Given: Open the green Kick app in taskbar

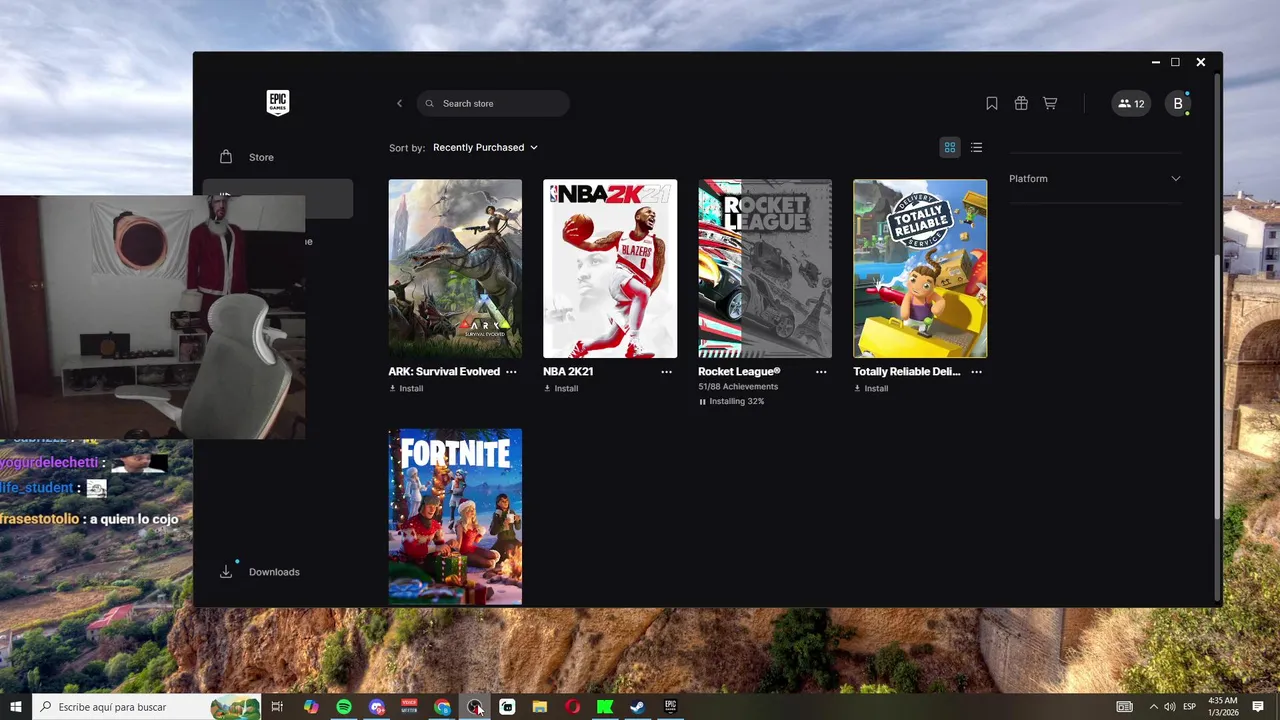Looking at the screenshot, I should tap(605, 707).
